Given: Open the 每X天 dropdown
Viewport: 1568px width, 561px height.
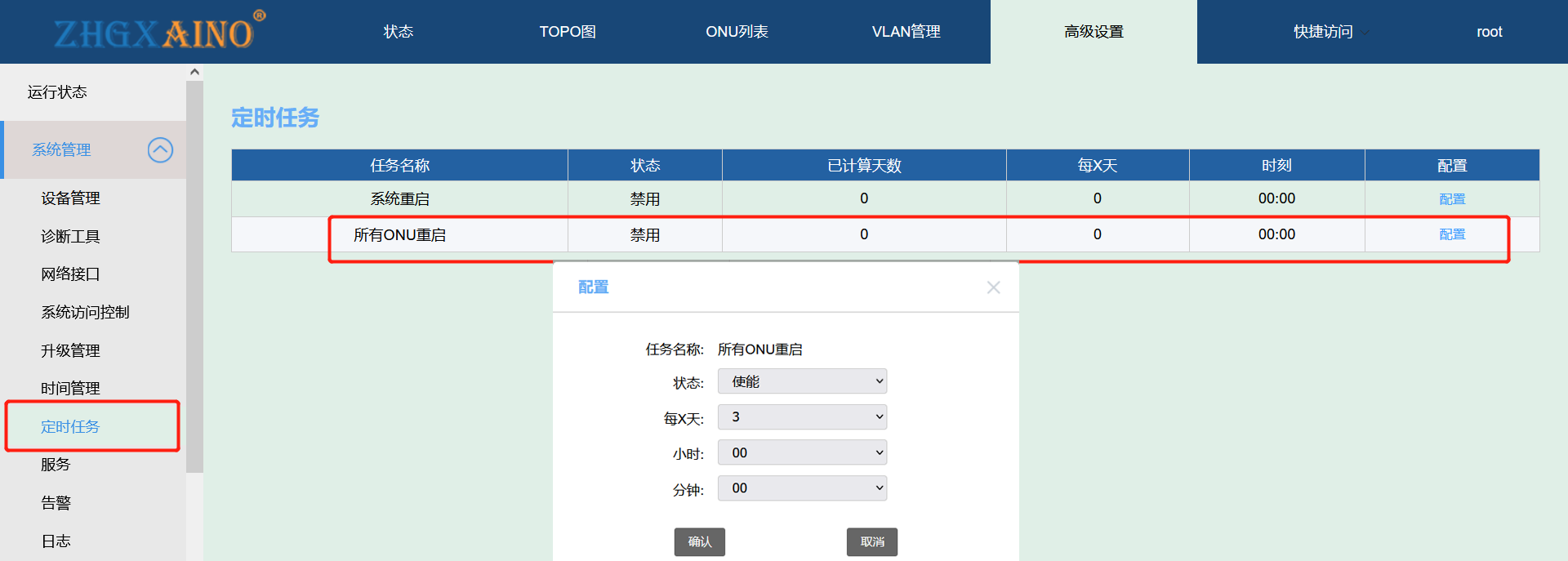Looking at the screenshot, I should [x=802, y=417].
